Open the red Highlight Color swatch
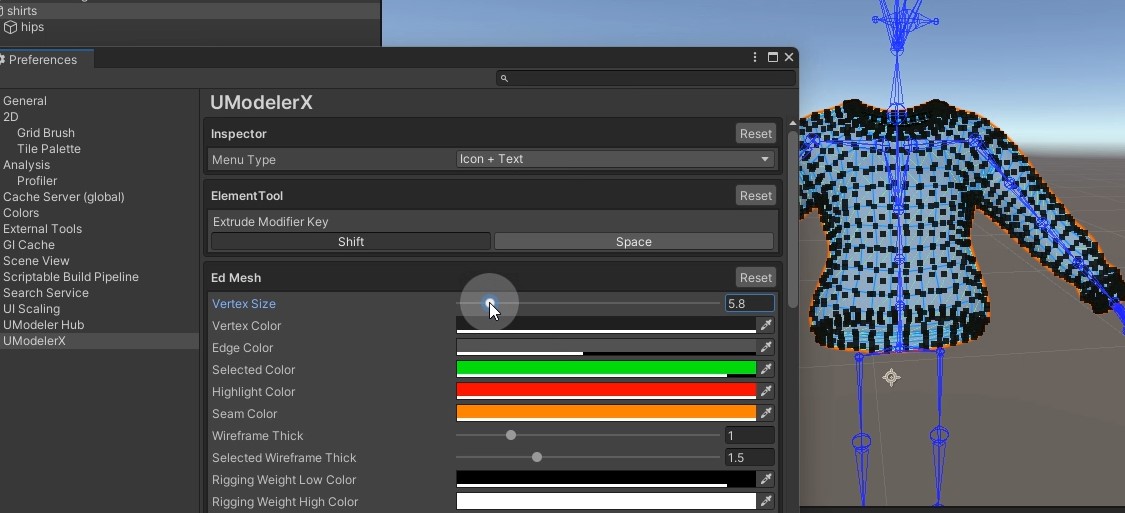The width and height of the screenshot is (1125, 513). click(606, 392)
